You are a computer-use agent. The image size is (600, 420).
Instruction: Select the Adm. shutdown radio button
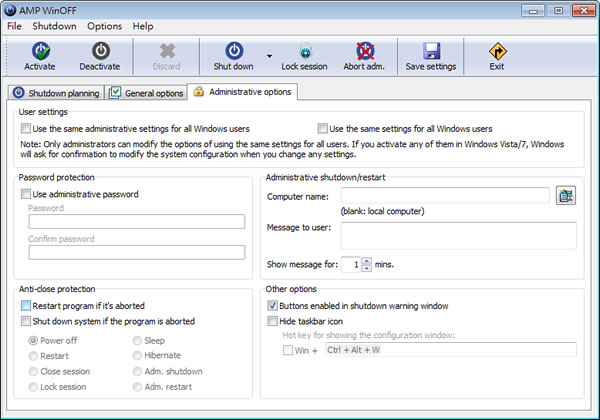[x=137, y=371]
